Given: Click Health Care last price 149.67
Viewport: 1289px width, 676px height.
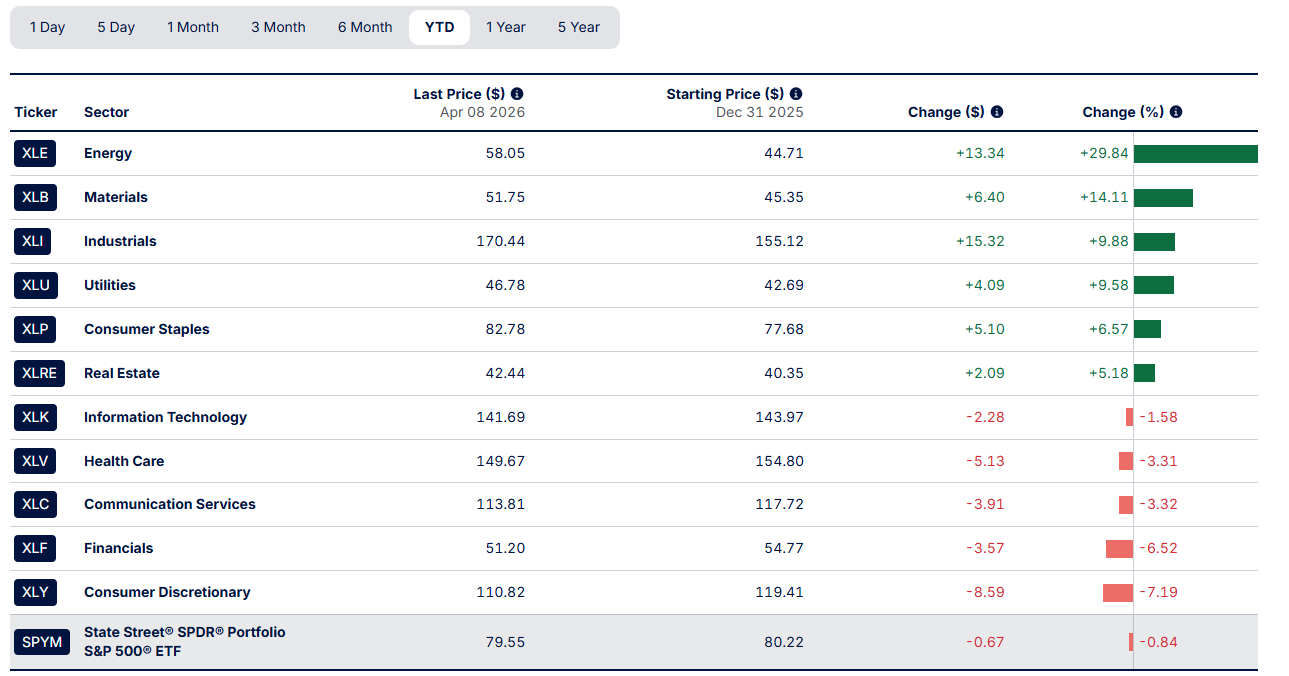Looking at the screenshot, I should pyautogui.click(x=501, y=461).
